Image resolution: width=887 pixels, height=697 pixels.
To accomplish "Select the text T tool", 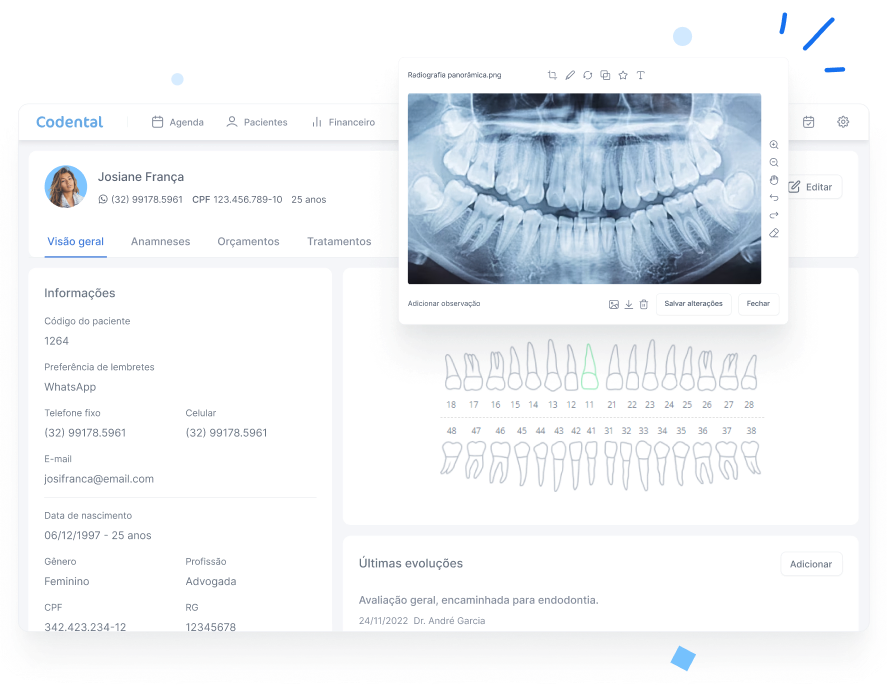I will [640, 75].
